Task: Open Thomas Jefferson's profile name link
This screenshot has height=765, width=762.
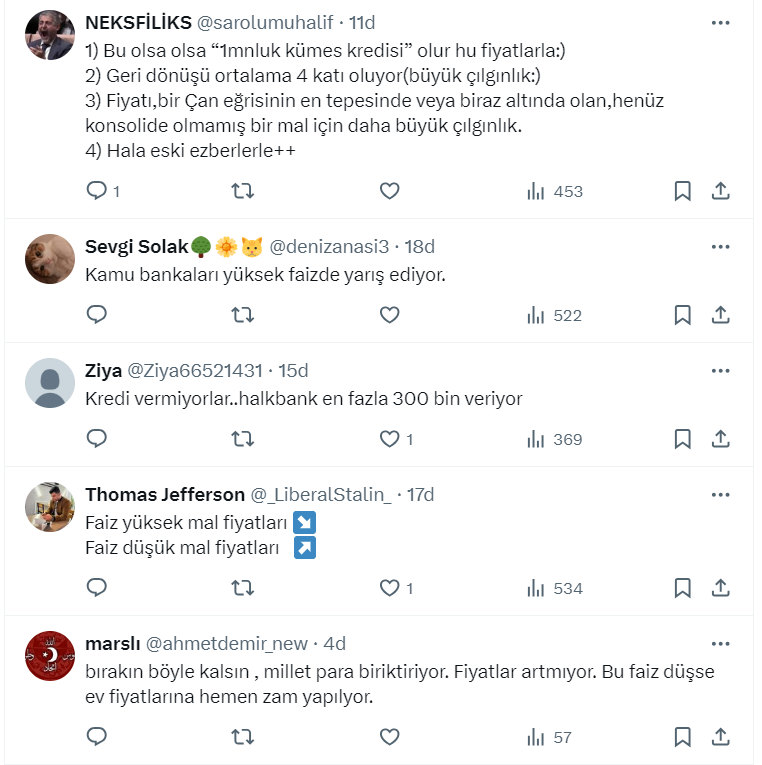Action: [x=165, y=494]
